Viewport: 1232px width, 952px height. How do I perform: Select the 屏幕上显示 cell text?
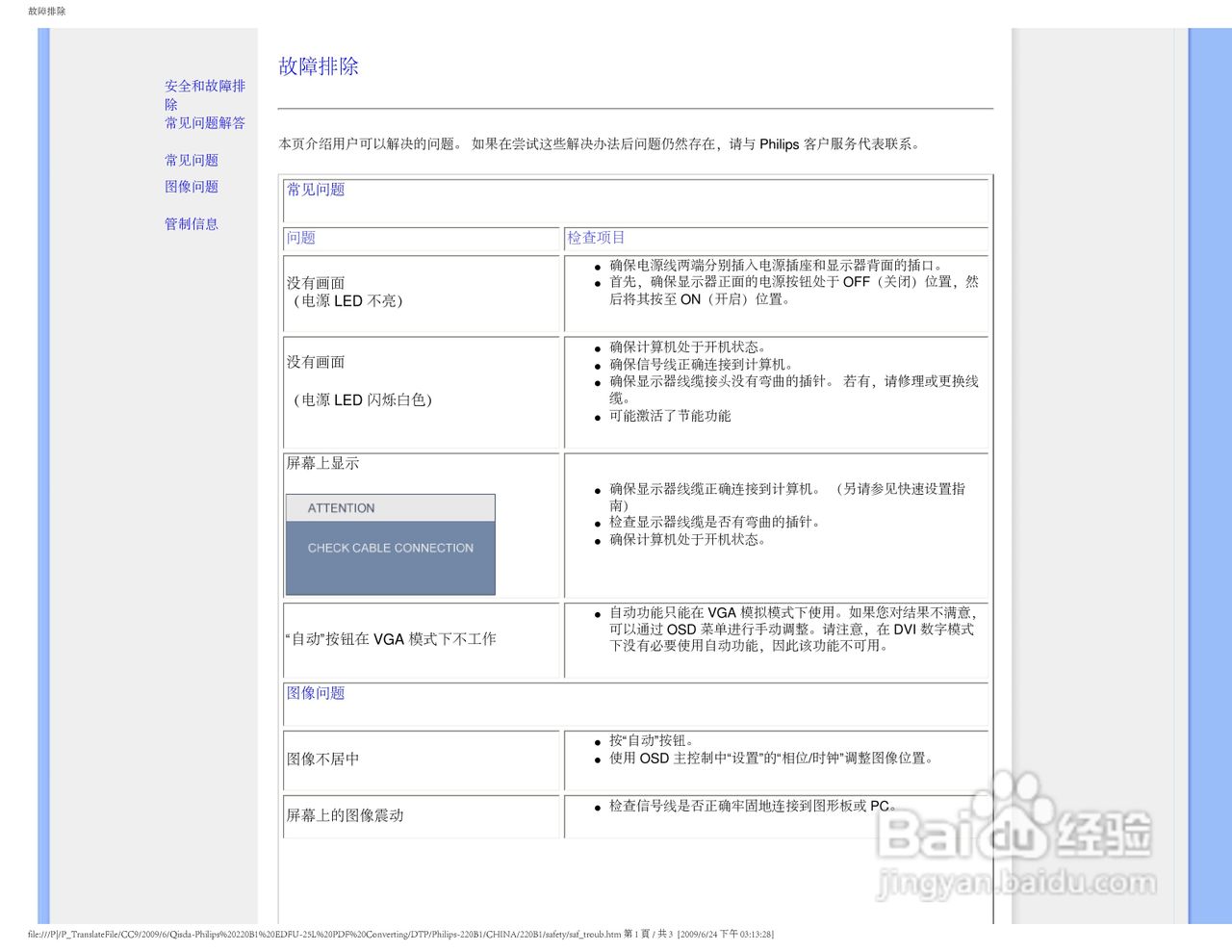tap(322, 463)
